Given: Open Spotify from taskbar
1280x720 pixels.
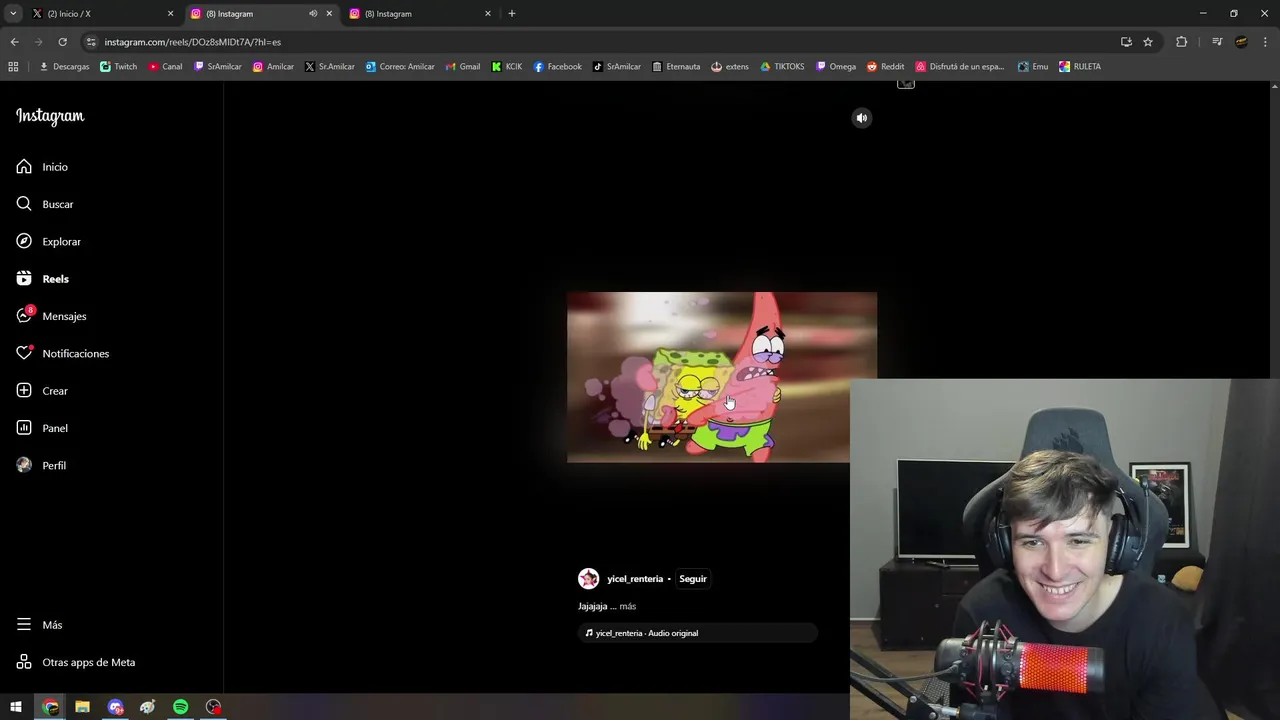Looking at the screenshot, I should (x=180, y=707).
